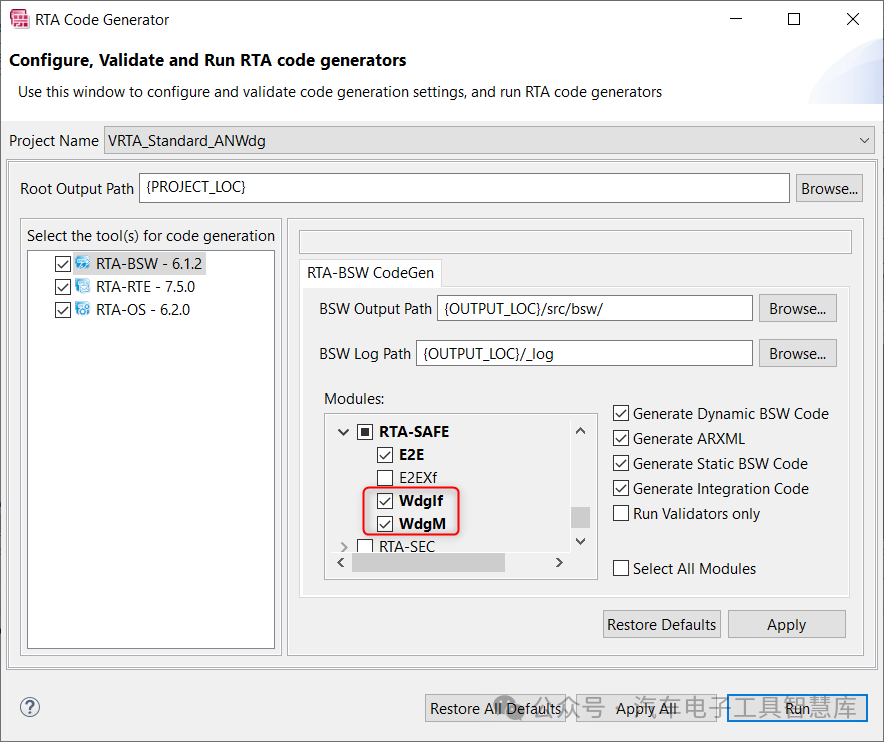Screen dimensions: 884x742
Task: Select the WdgM module label
Action: 422,524
